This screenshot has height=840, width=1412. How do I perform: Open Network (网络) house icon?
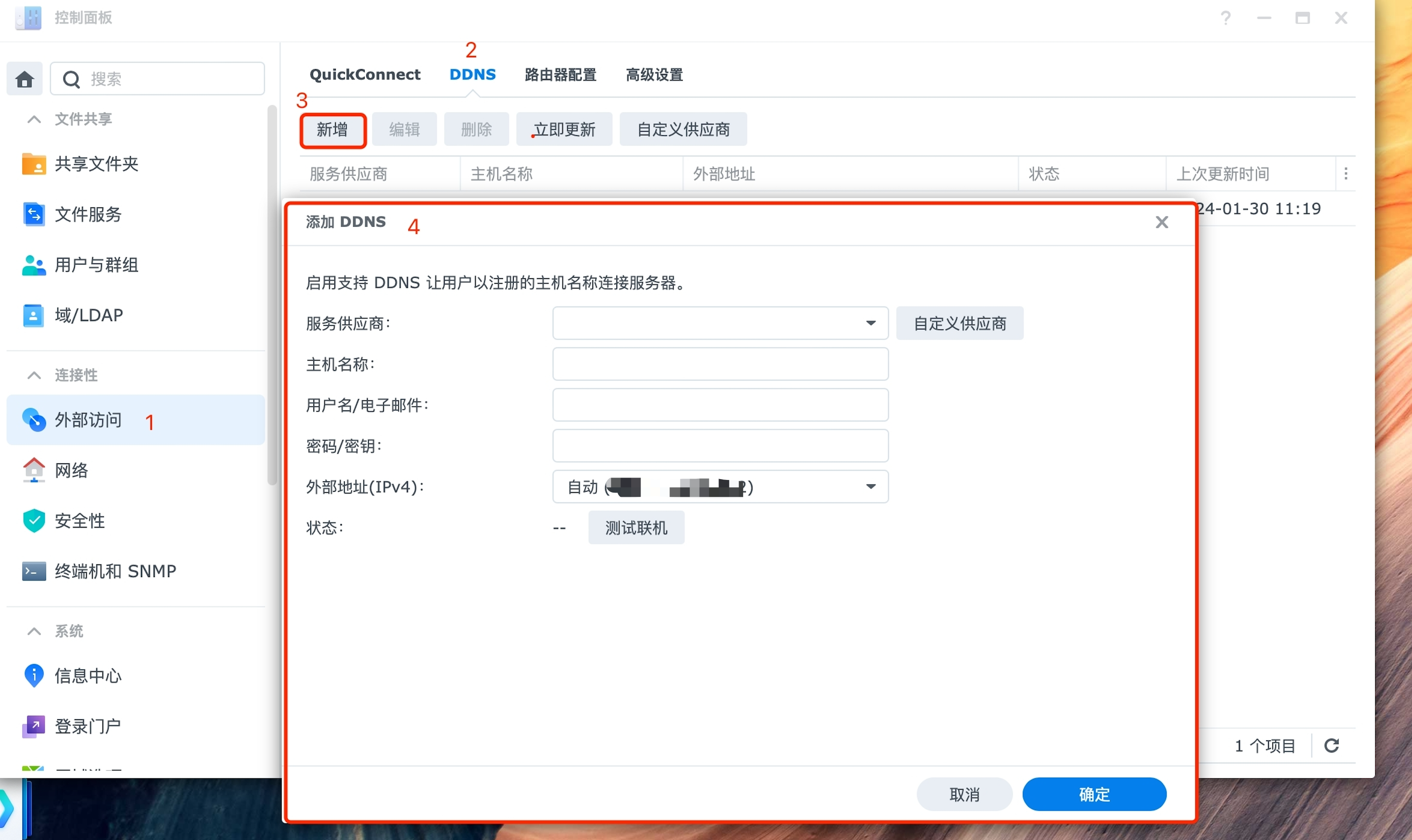point(33,470)
